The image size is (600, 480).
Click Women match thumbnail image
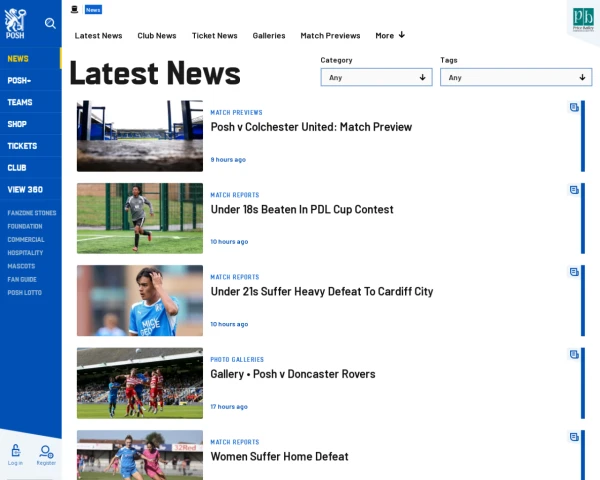click(140, 455)
